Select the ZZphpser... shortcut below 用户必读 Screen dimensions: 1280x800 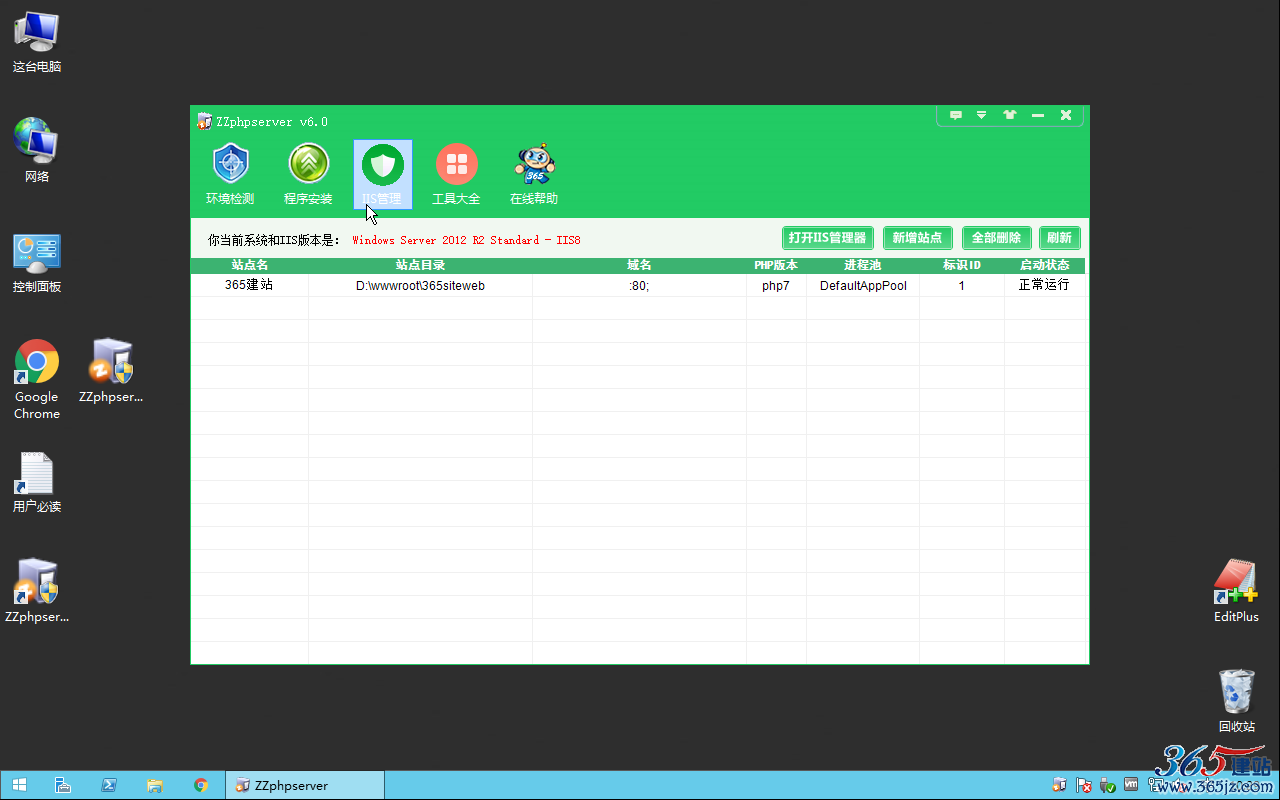pyautogui.click(x=37, y=592)
